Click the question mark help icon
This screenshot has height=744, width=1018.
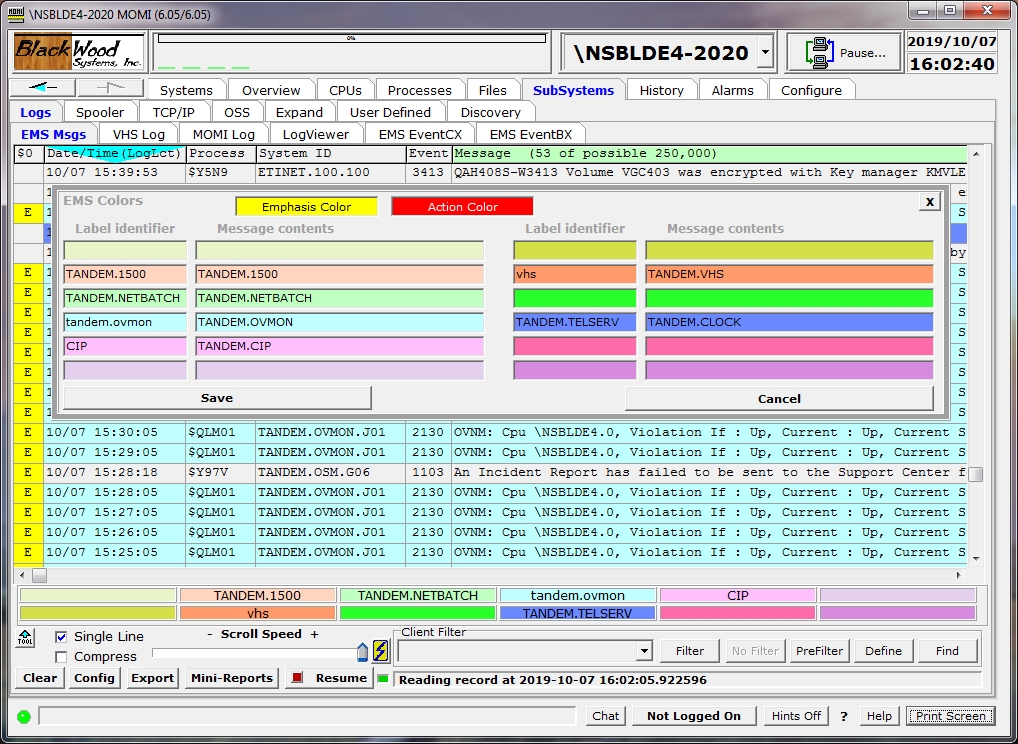tap(843, 716)
